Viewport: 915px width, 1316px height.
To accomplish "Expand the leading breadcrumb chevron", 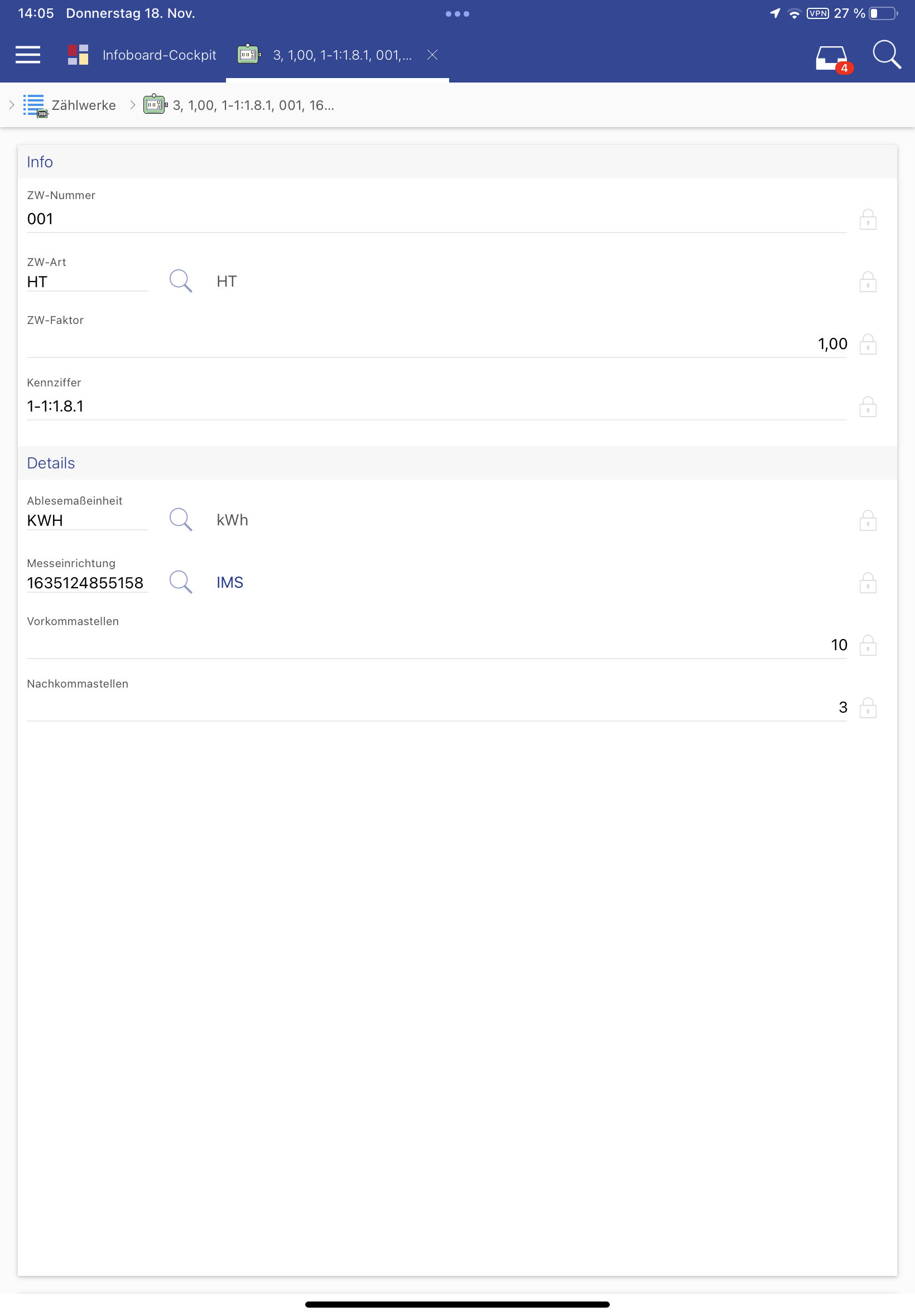I will (x=12, y=105).
